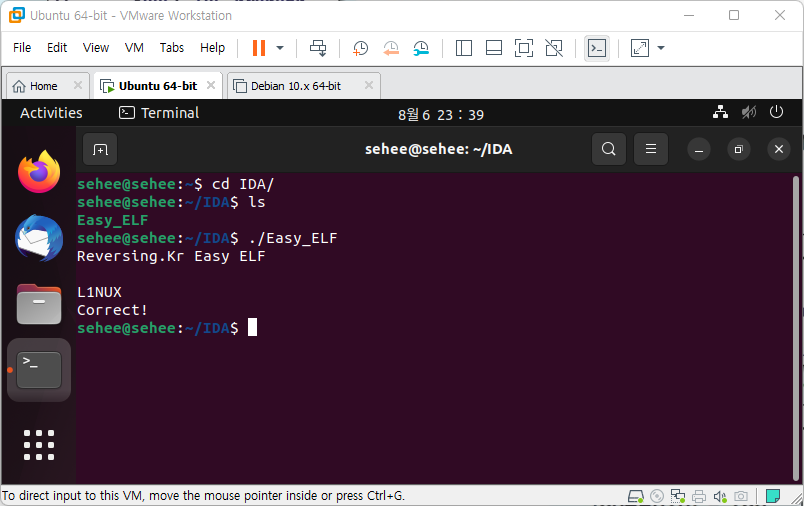Send Ctrl+Alt+Del to the VM
This screenshot has height=506, width=804.
tap(318, 48)
